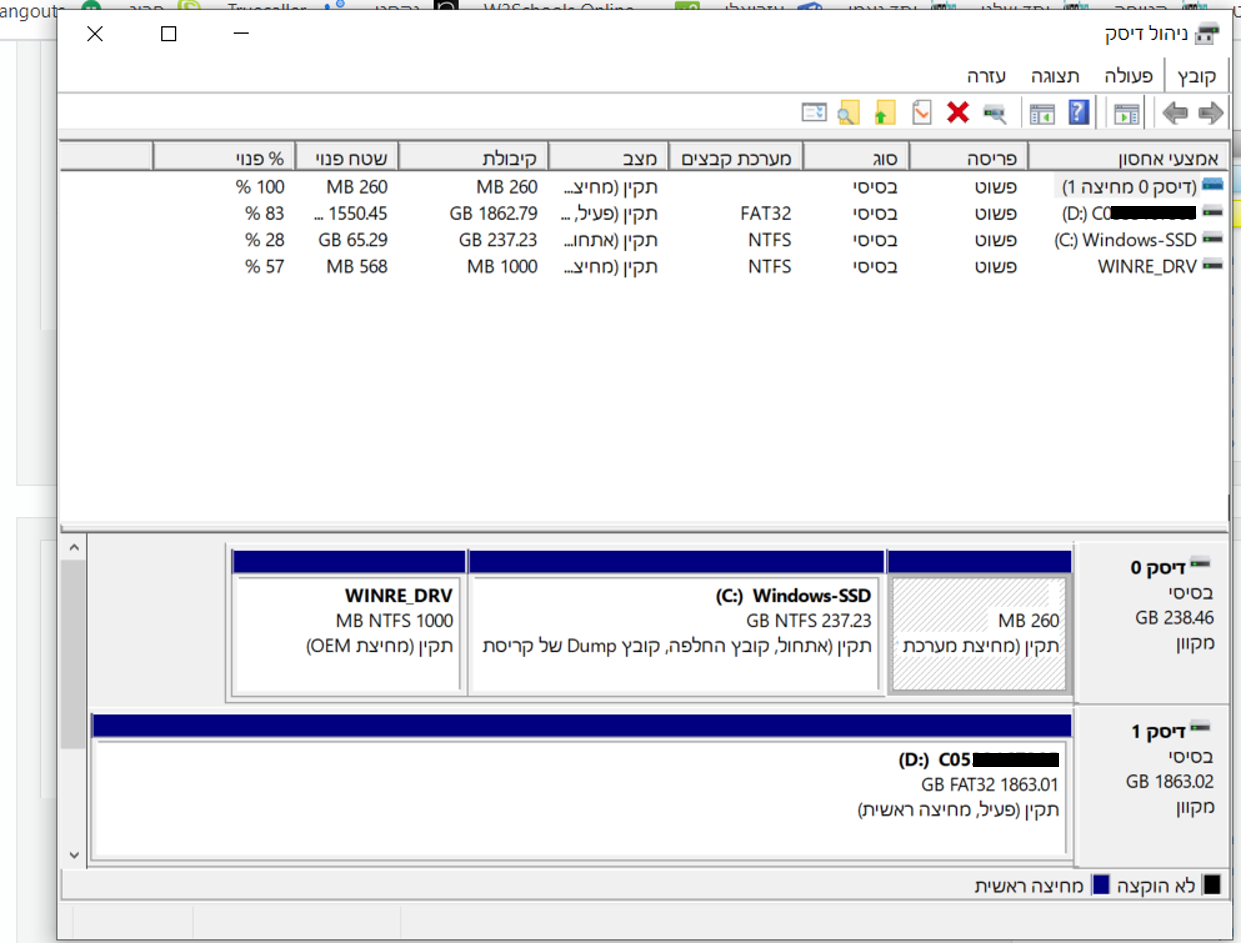1241x943 pixels.
Task: Click the folder with green up-arrow icon
Action: click(x=884, y=112)
